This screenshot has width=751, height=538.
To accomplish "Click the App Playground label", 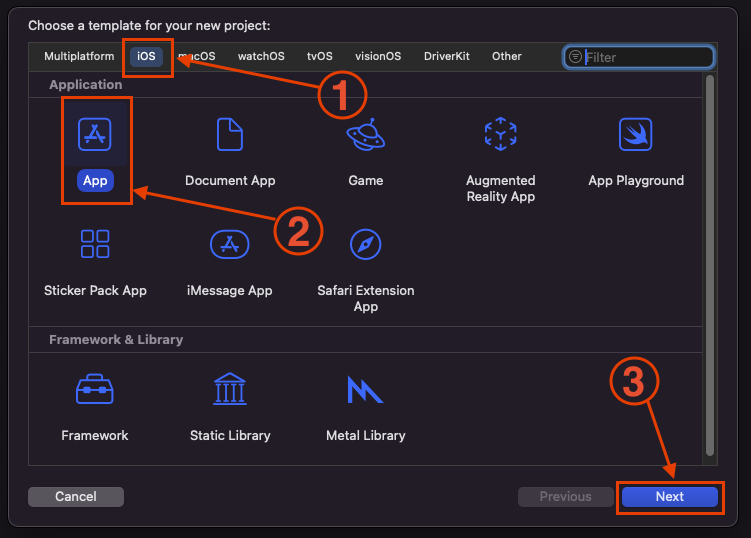I will pos(636,181).
